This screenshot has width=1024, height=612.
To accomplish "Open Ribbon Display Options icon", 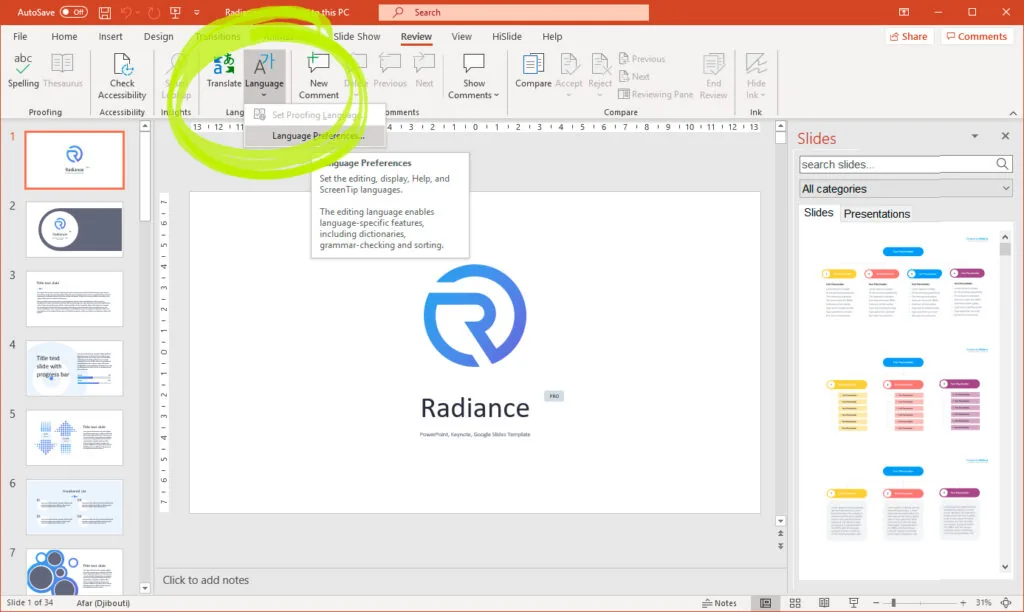I will tap(904, 12).
